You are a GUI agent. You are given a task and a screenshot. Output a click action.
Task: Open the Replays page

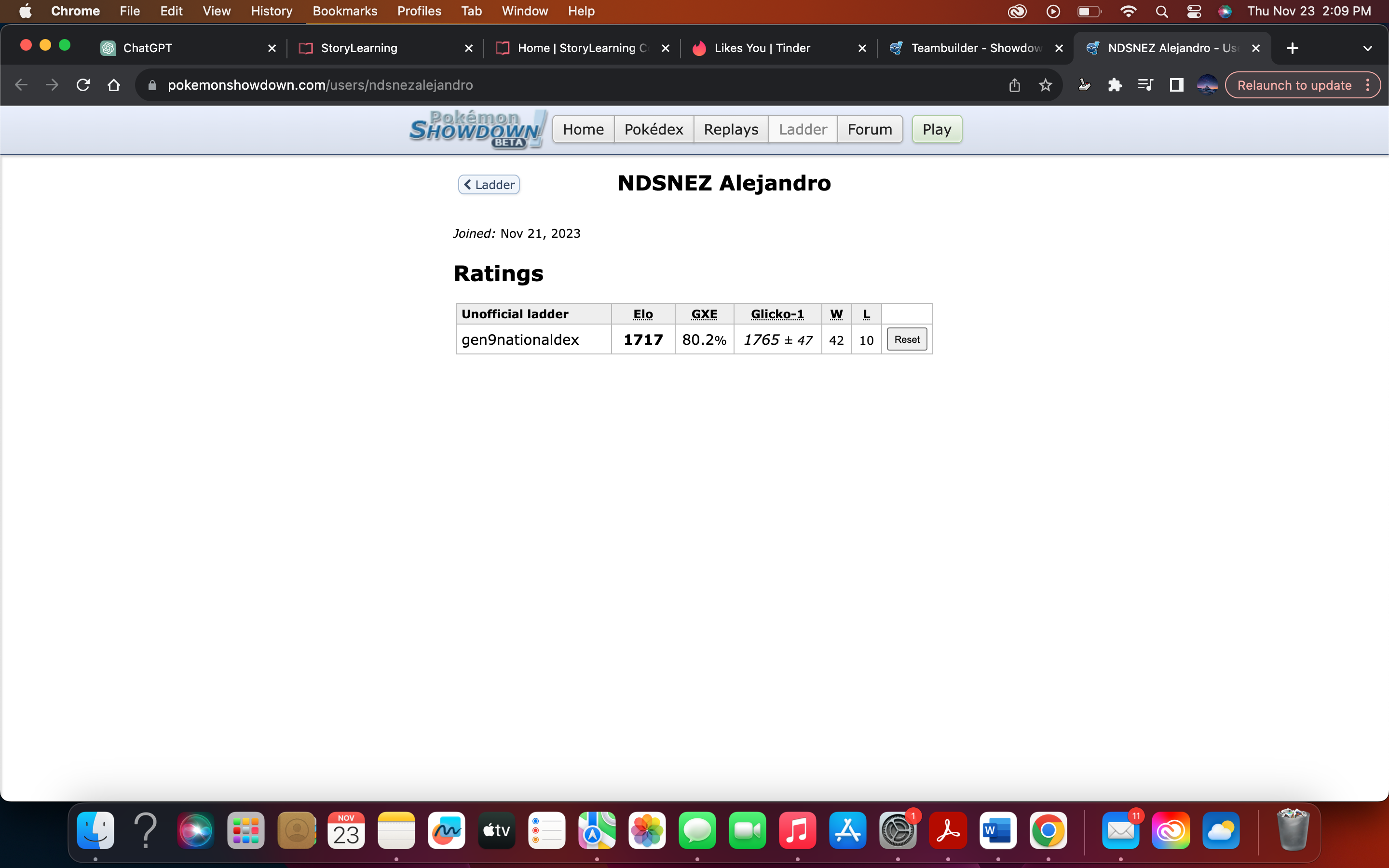tap(731, 129)
